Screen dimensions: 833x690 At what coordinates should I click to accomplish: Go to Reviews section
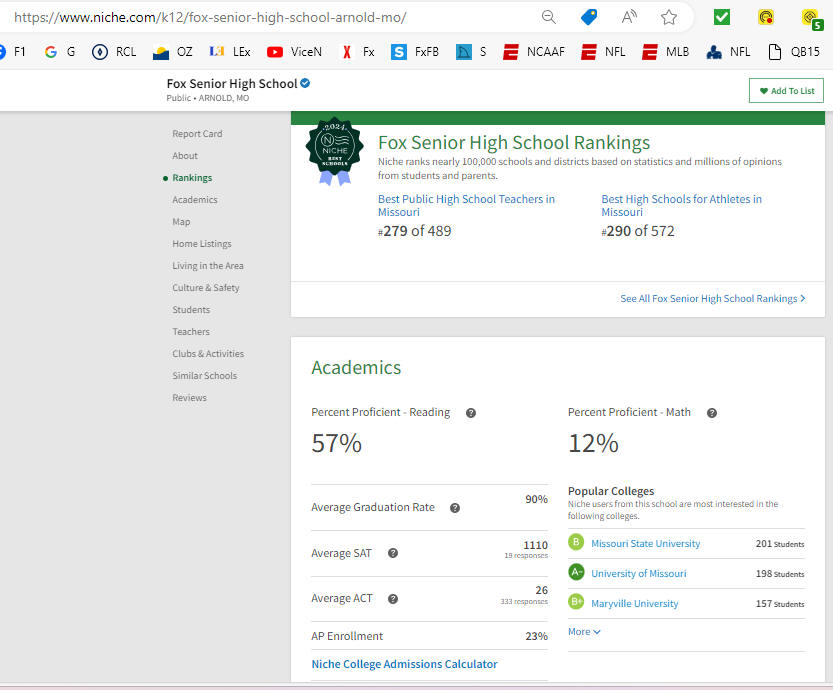click(x=189, y=397)
